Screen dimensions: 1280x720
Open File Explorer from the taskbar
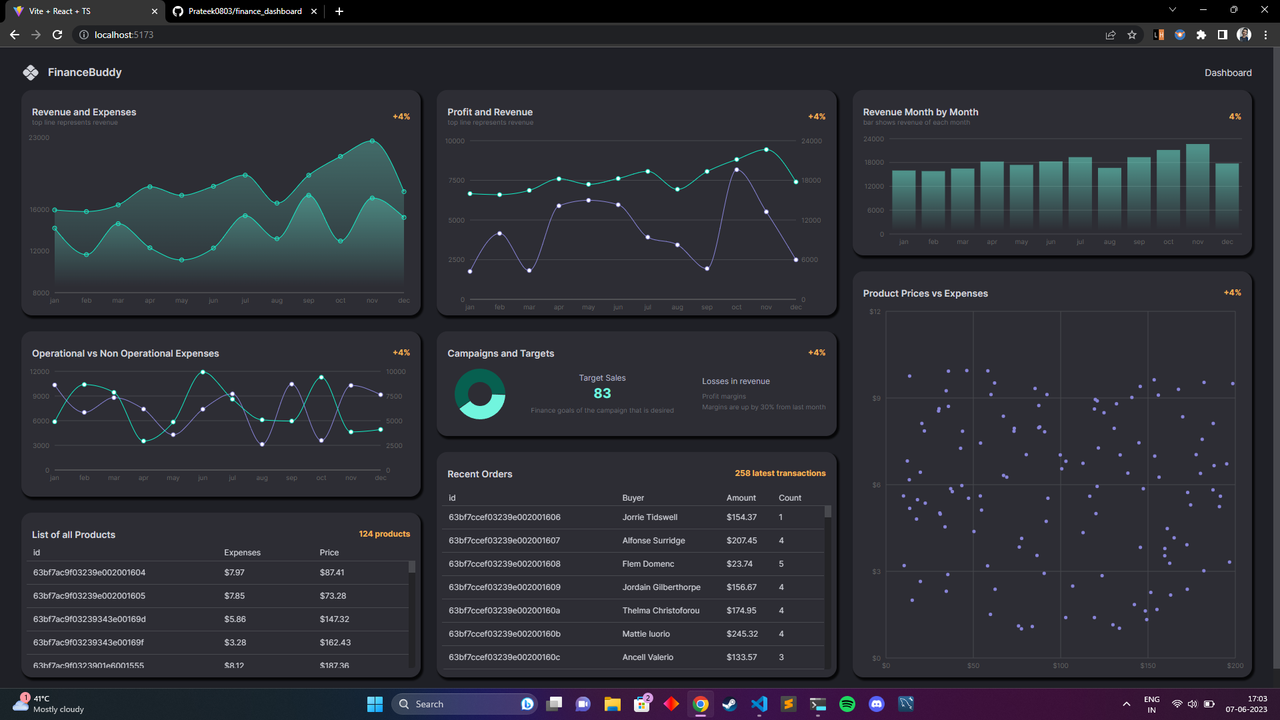pos(612,704)
